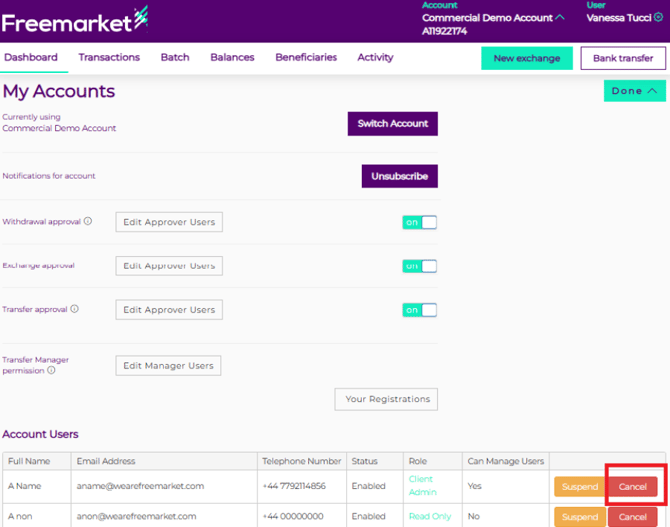Image resolution: width=670 pixels, height=527 pixels.
Task: Cancel the A Name user
Action: [x=632, y=487]
